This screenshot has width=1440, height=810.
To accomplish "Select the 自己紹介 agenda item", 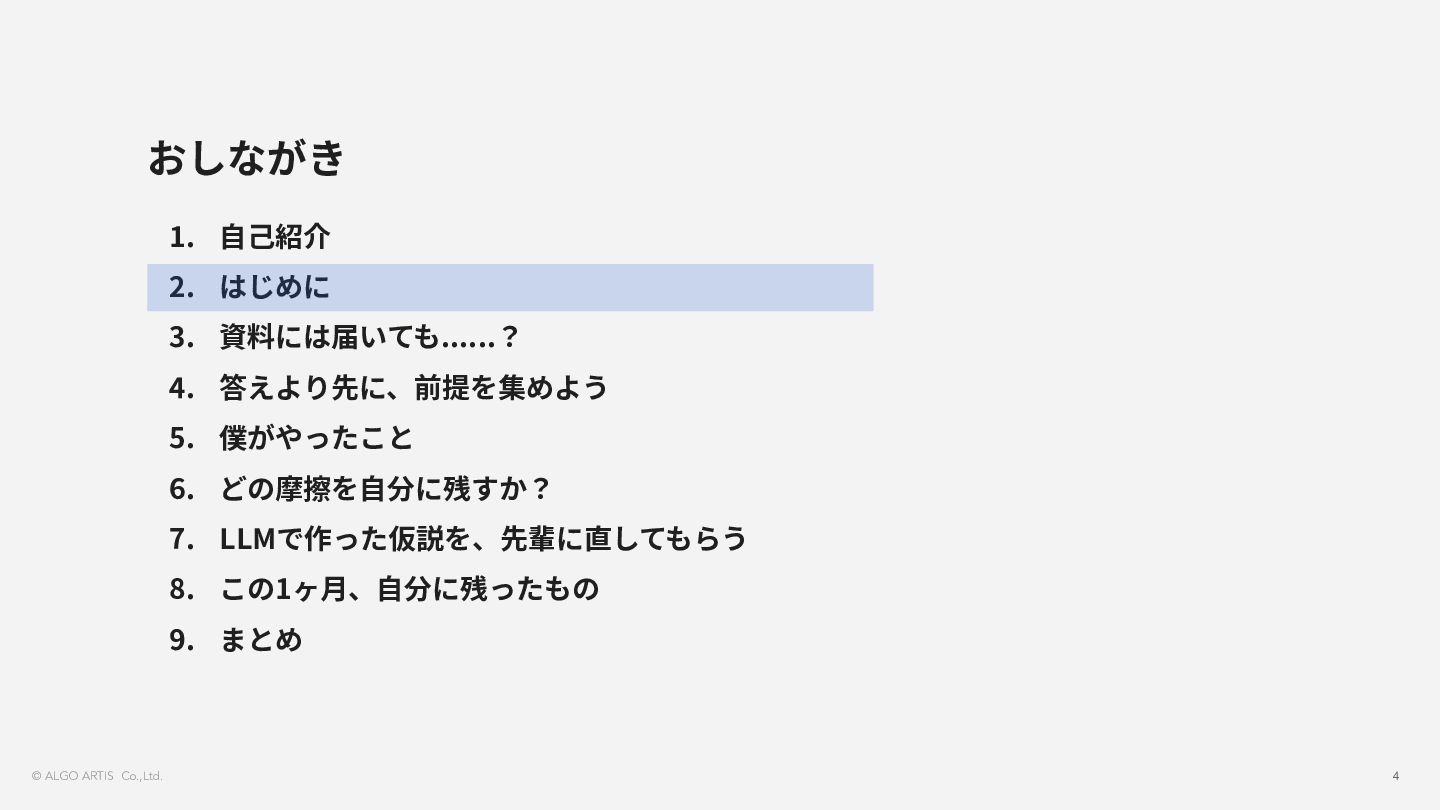I will click(275, 237).
